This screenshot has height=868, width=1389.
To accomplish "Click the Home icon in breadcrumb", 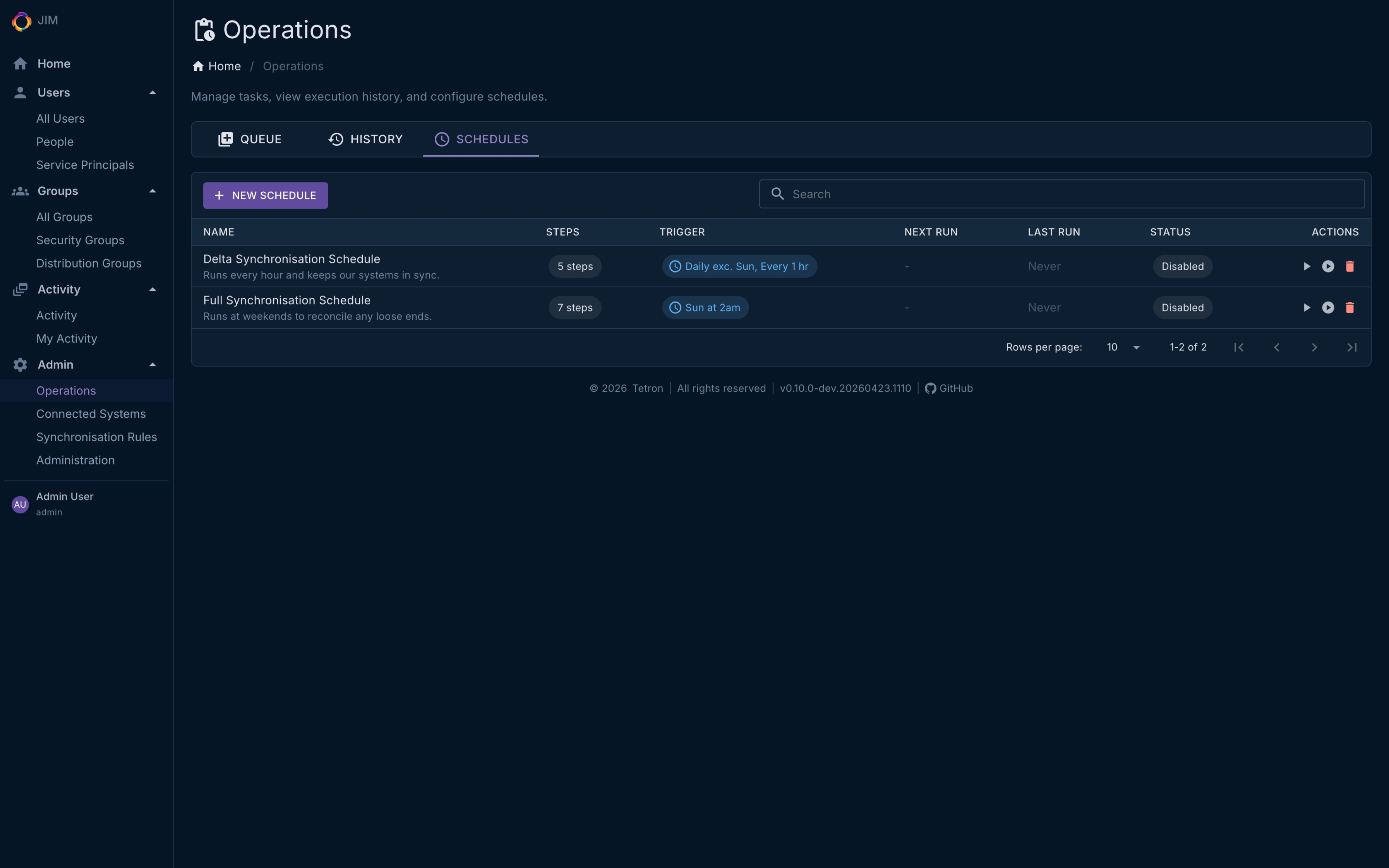I will click(198, 67).
